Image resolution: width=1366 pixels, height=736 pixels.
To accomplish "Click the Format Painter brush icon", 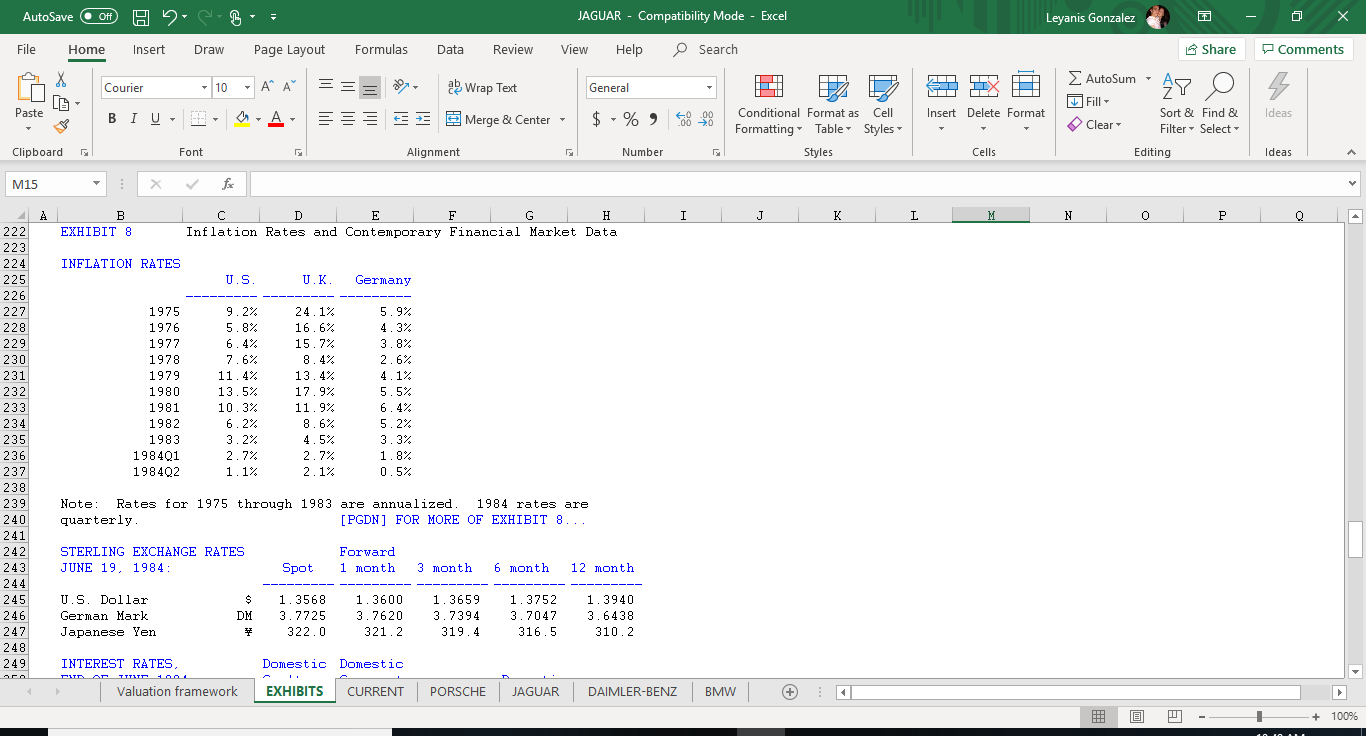I will [60, 126].
